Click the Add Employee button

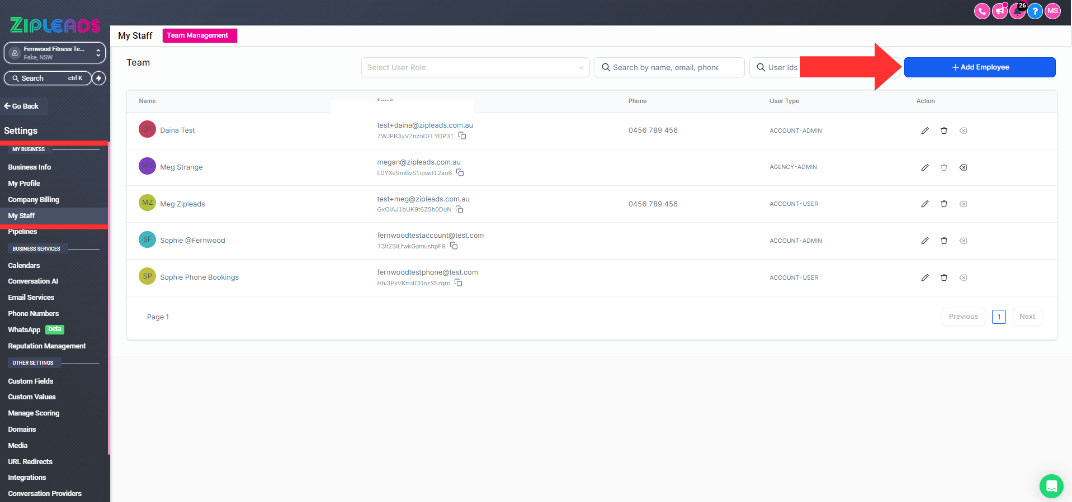(x=980, y=67)
